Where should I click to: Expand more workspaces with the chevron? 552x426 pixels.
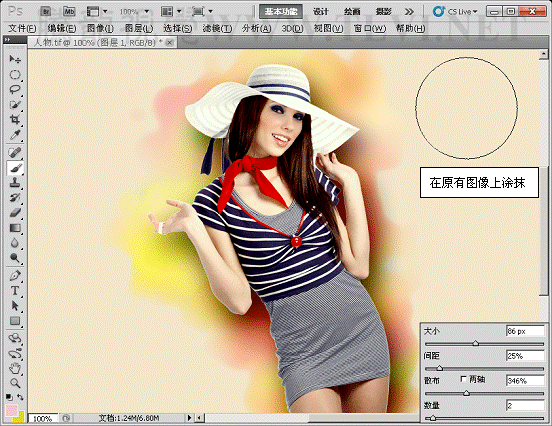coord(409,12)
